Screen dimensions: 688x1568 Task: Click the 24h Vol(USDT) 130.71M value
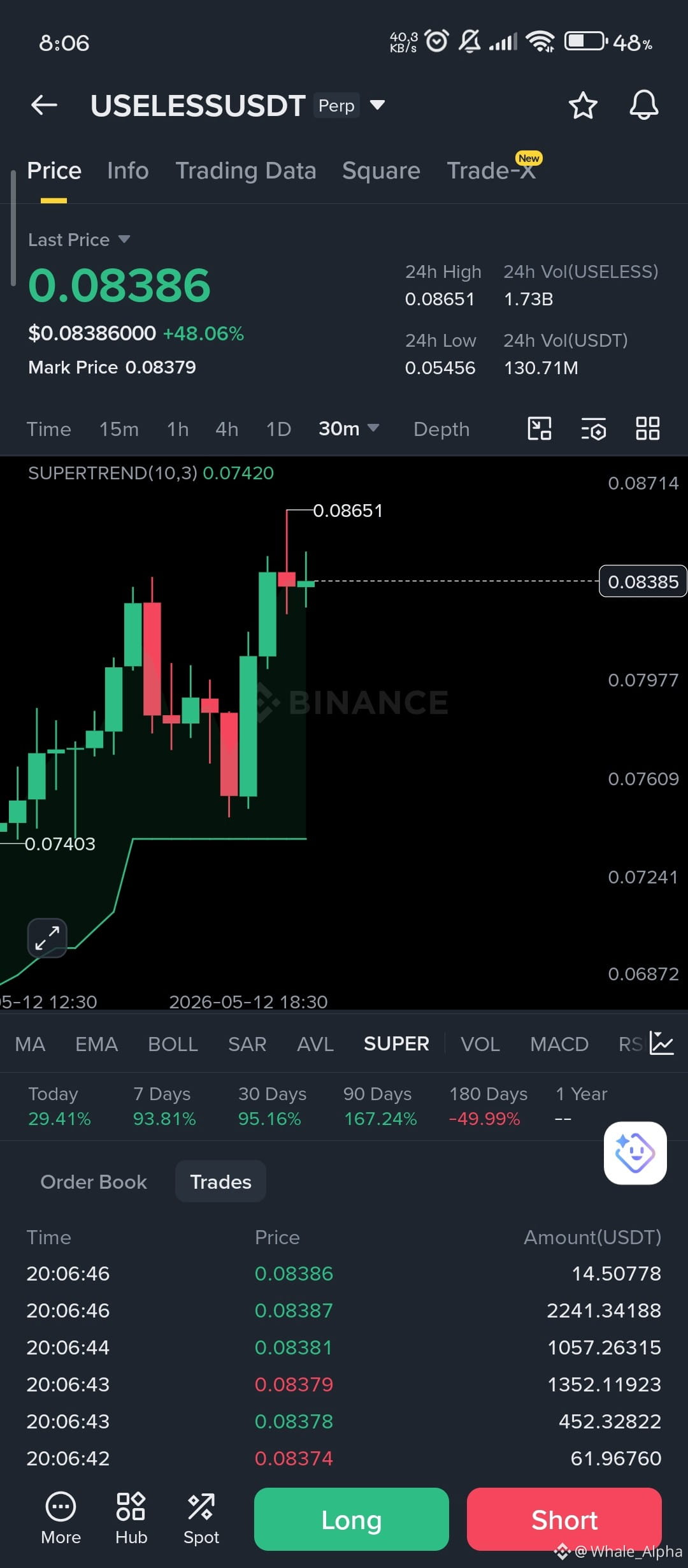[x=541, y=368]
